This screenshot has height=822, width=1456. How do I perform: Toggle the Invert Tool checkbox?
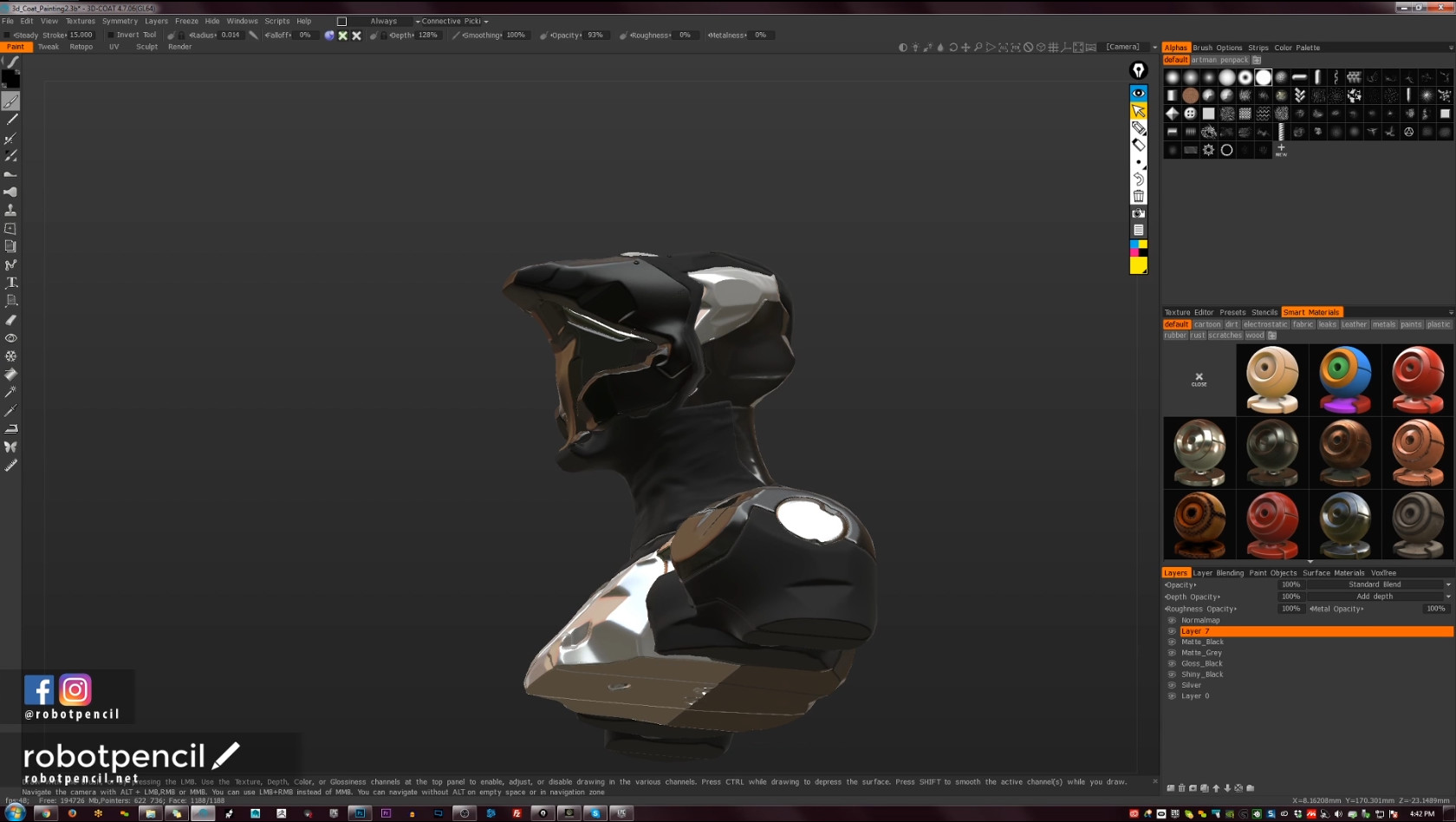[110, 36]
